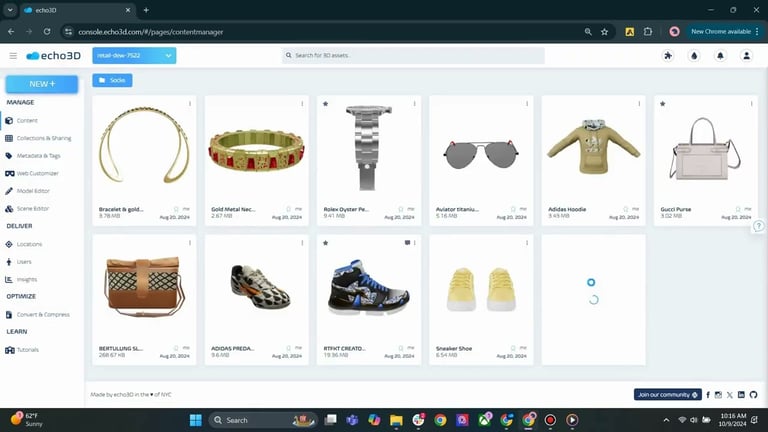This screenshot has width=768, height=432.
Task: Click the echo3D logo
Action: point(53,56)
